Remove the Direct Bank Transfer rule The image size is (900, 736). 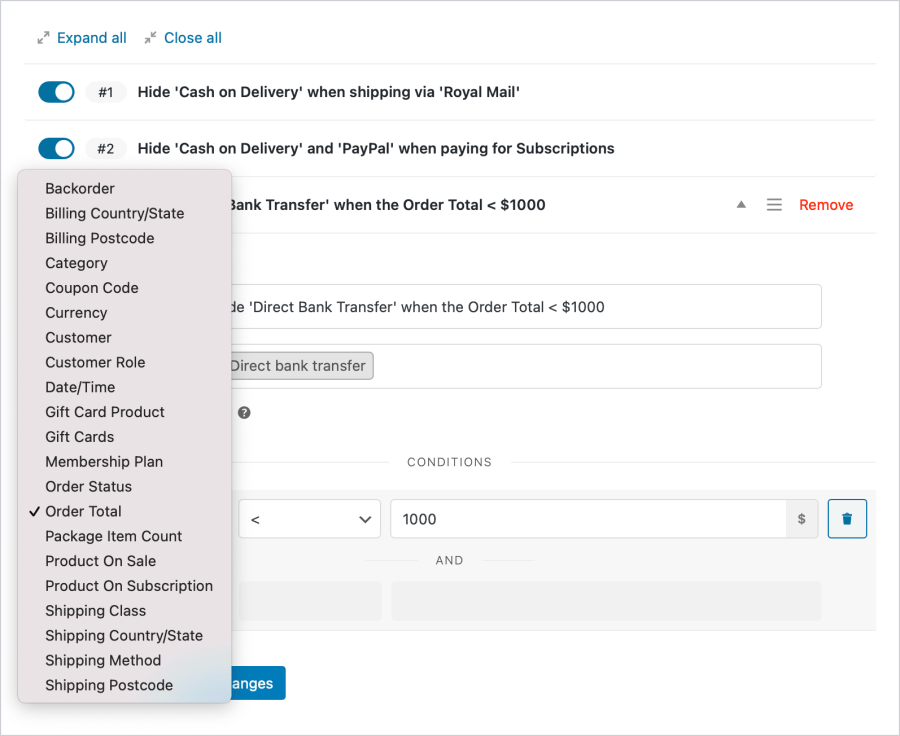point(825,205)
